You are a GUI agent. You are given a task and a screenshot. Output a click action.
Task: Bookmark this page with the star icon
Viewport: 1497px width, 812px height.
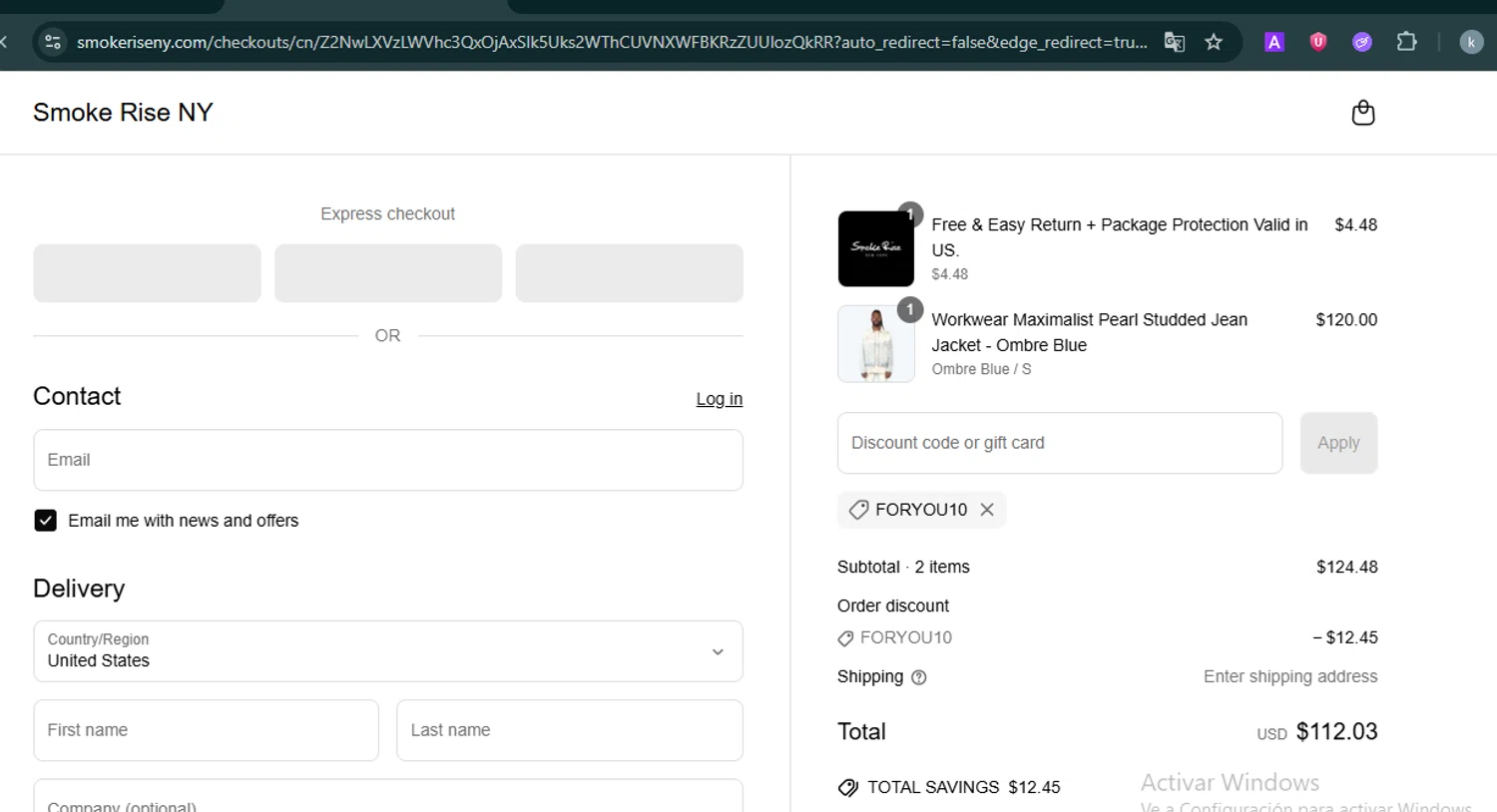(1214, 42)
